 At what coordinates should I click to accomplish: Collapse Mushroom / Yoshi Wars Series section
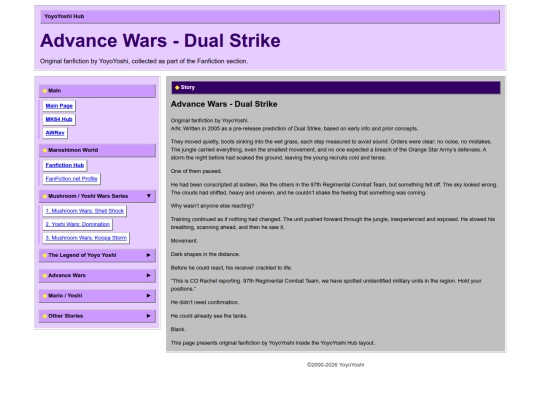coord(97,196)
